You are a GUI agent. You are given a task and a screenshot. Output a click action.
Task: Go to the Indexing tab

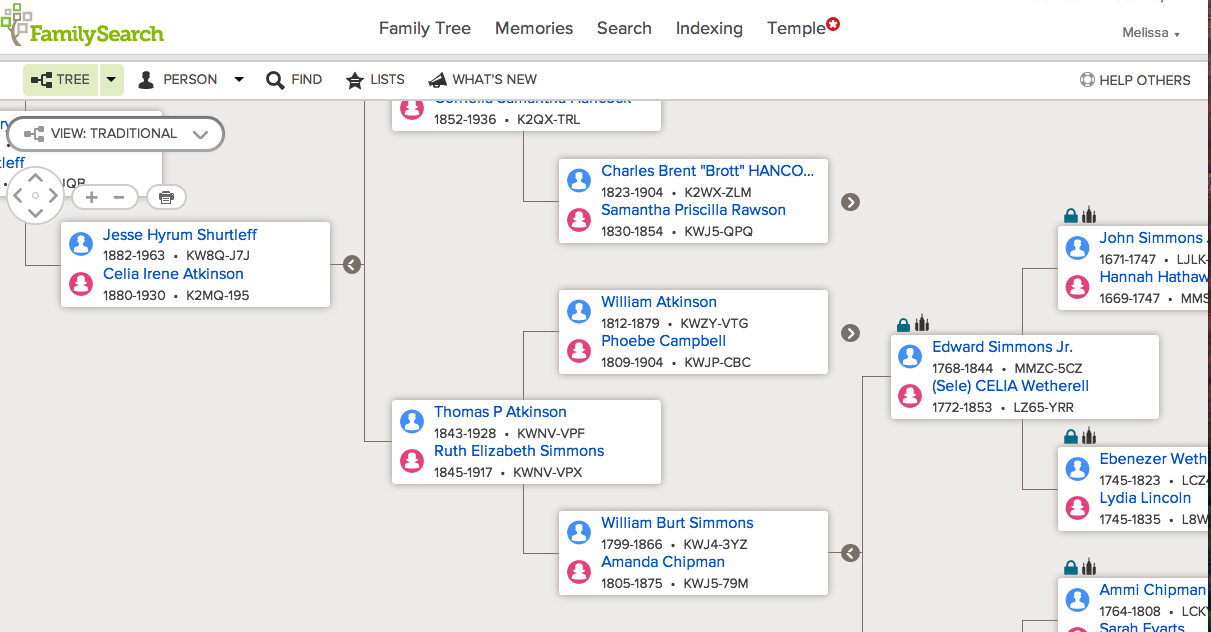point(709,28)
